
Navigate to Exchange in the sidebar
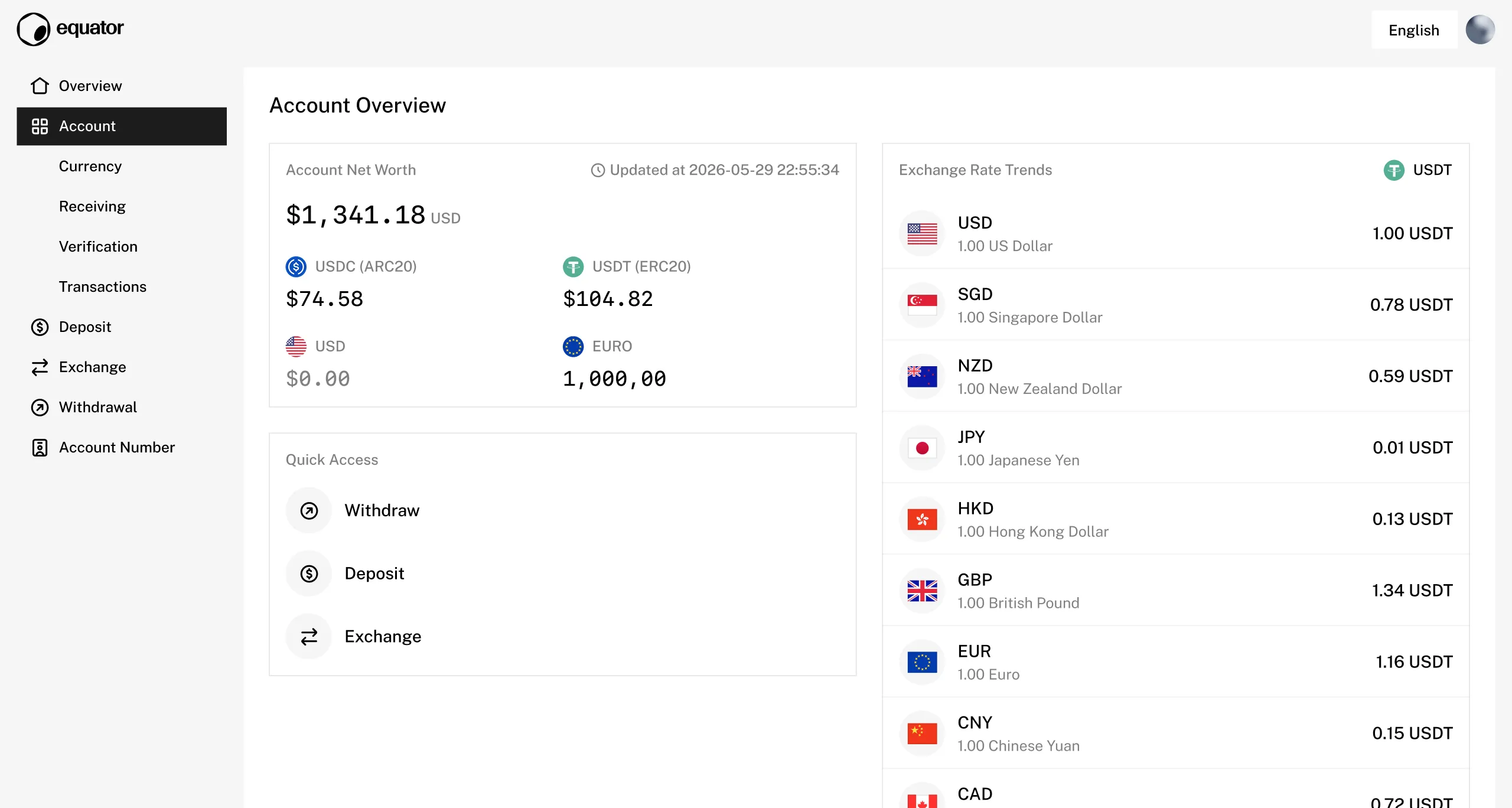click(x=122, y=367)
